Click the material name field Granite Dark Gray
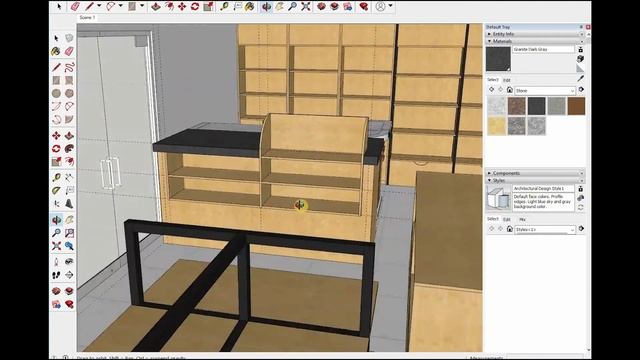This screenshot has height=360, width=640. [543, 49]
